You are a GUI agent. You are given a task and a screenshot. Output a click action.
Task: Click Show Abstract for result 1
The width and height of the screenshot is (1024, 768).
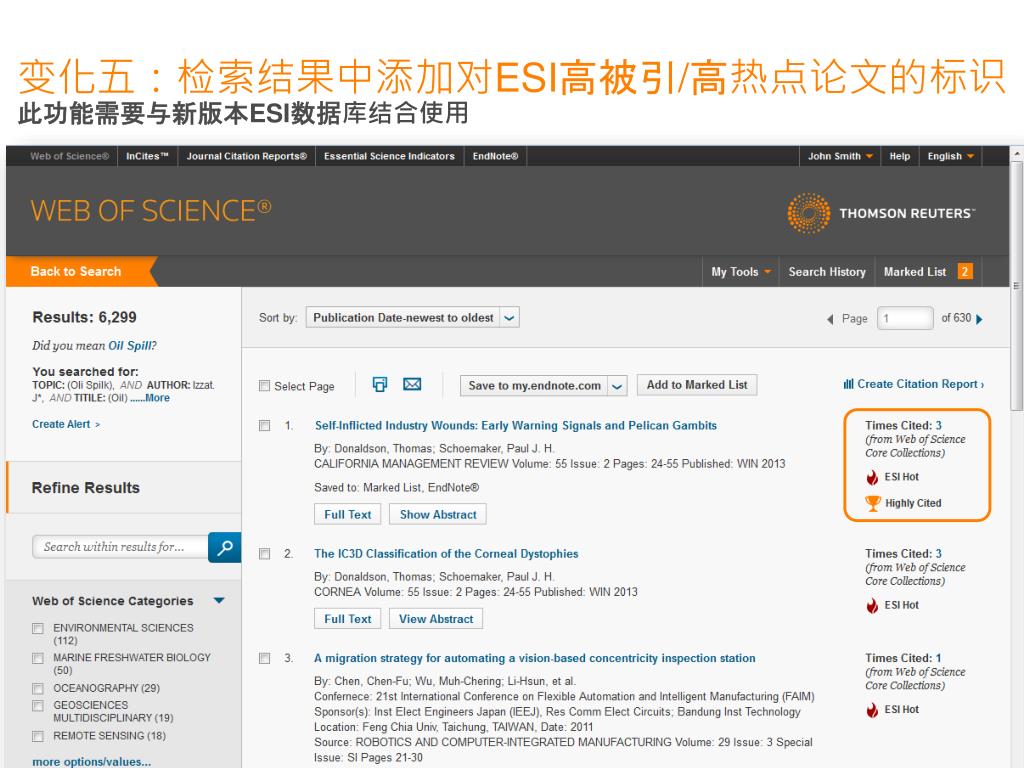[x=438, y=515]
